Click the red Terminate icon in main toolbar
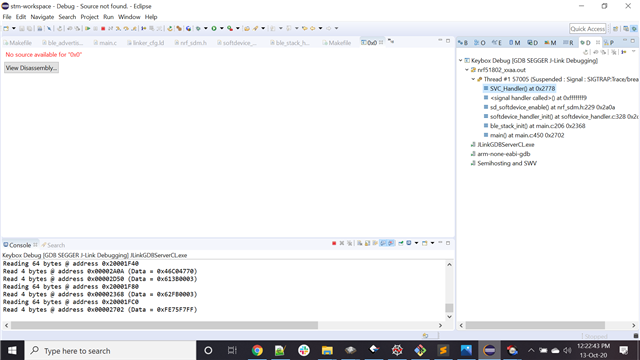This screenshot has width=640, height=360. 103,29
